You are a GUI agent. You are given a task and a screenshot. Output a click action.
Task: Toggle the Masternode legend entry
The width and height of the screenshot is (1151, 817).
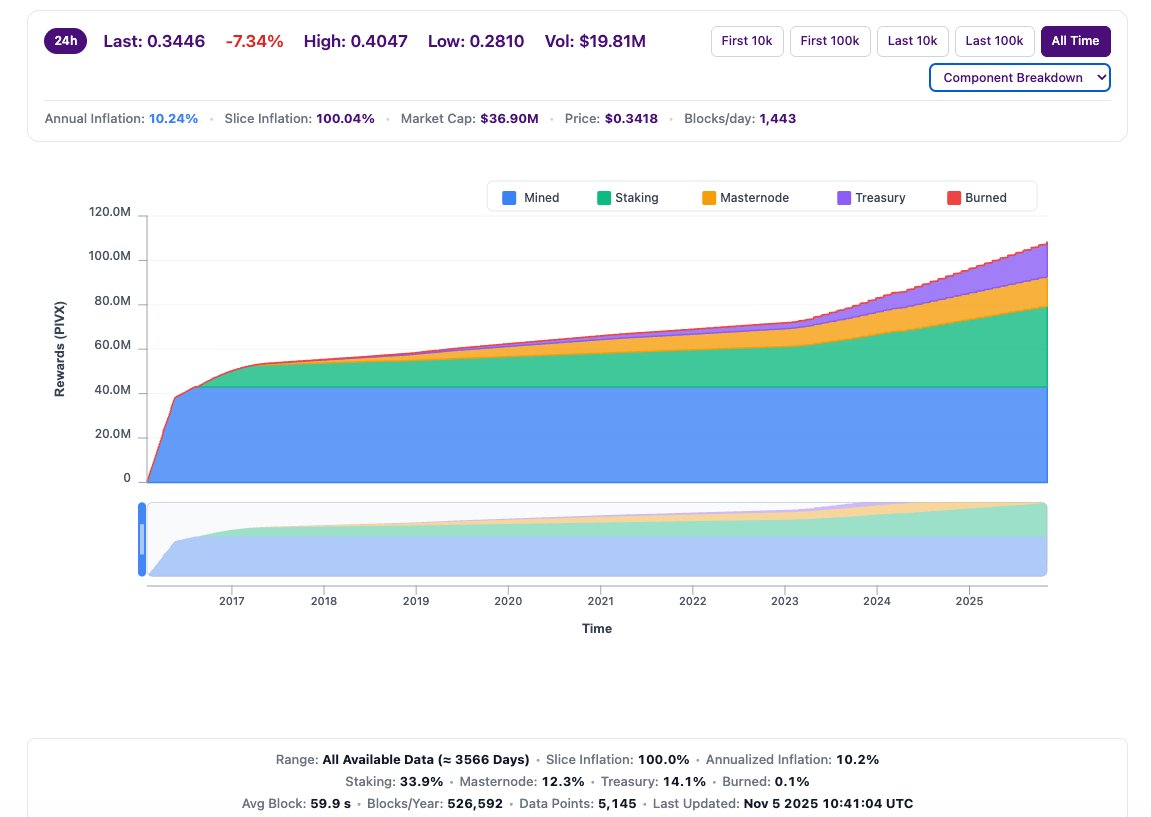(x=754, y=198)
